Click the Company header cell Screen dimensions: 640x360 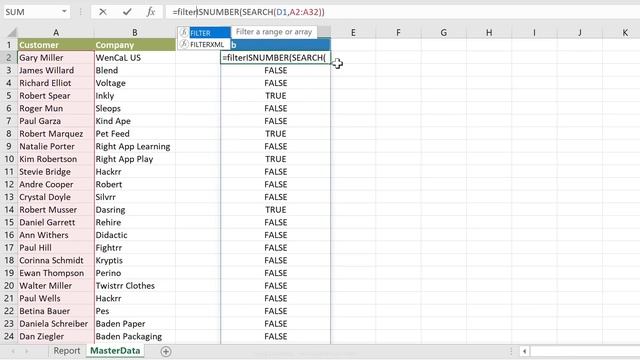tap(135, 45)
